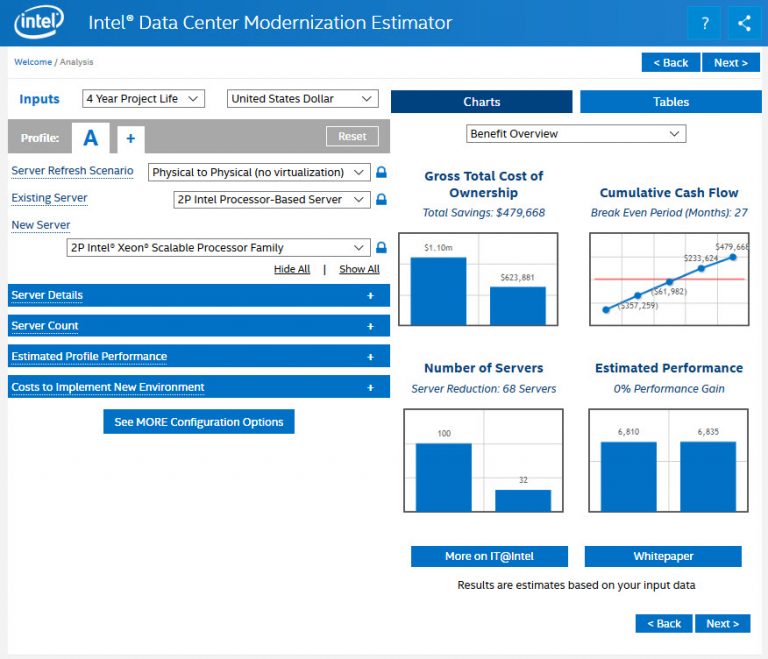
Task: Click the Intel logo
Action: pos(39,22)
